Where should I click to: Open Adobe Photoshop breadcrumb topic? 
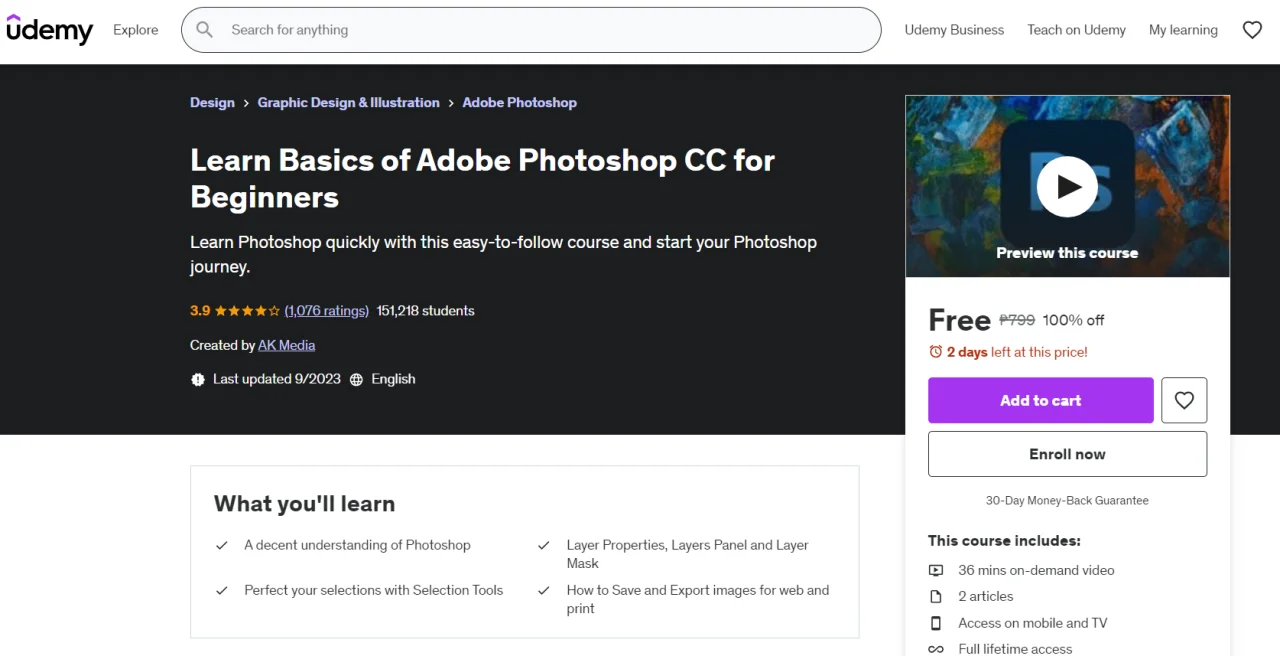click(519, 103)
